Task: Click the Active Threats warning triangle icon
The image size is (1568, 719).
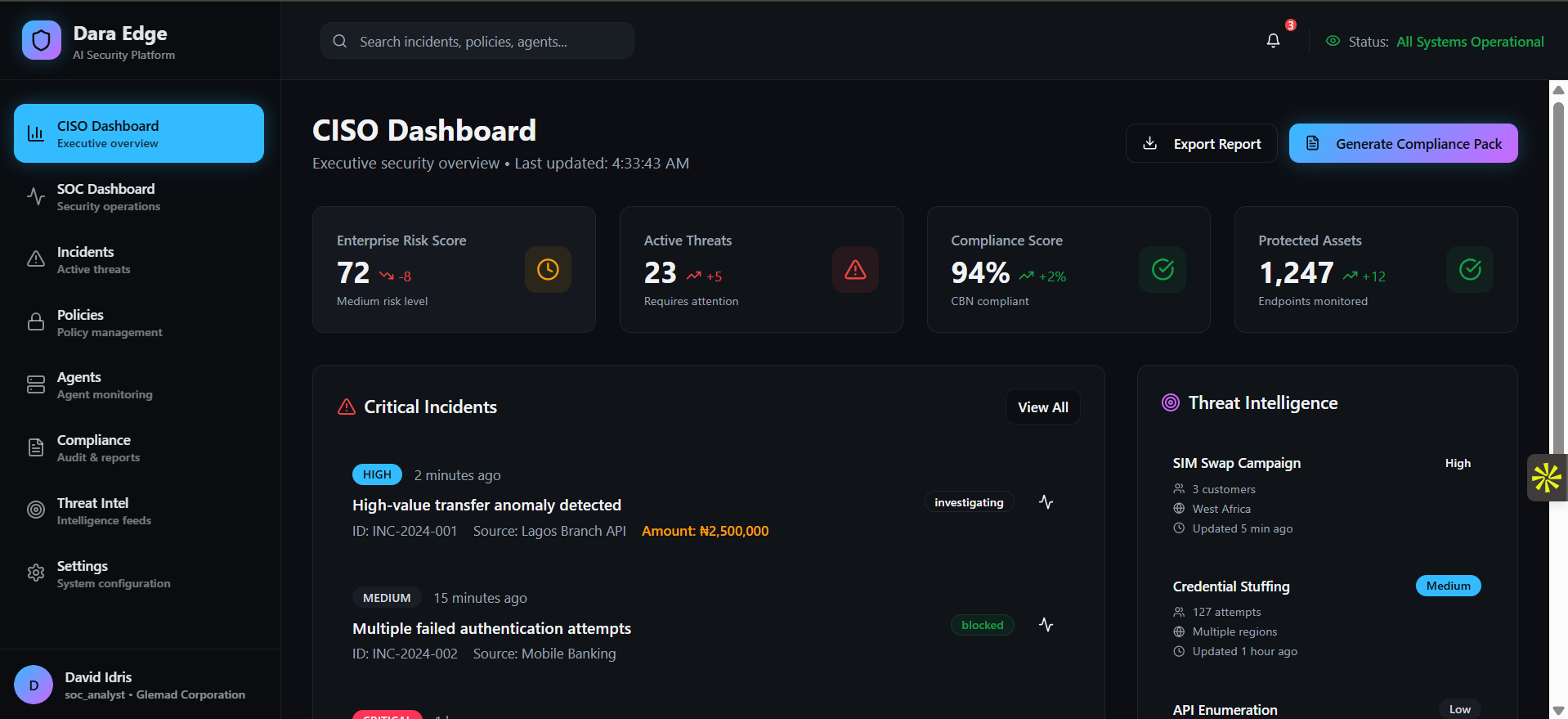Action: pos(855,269)
